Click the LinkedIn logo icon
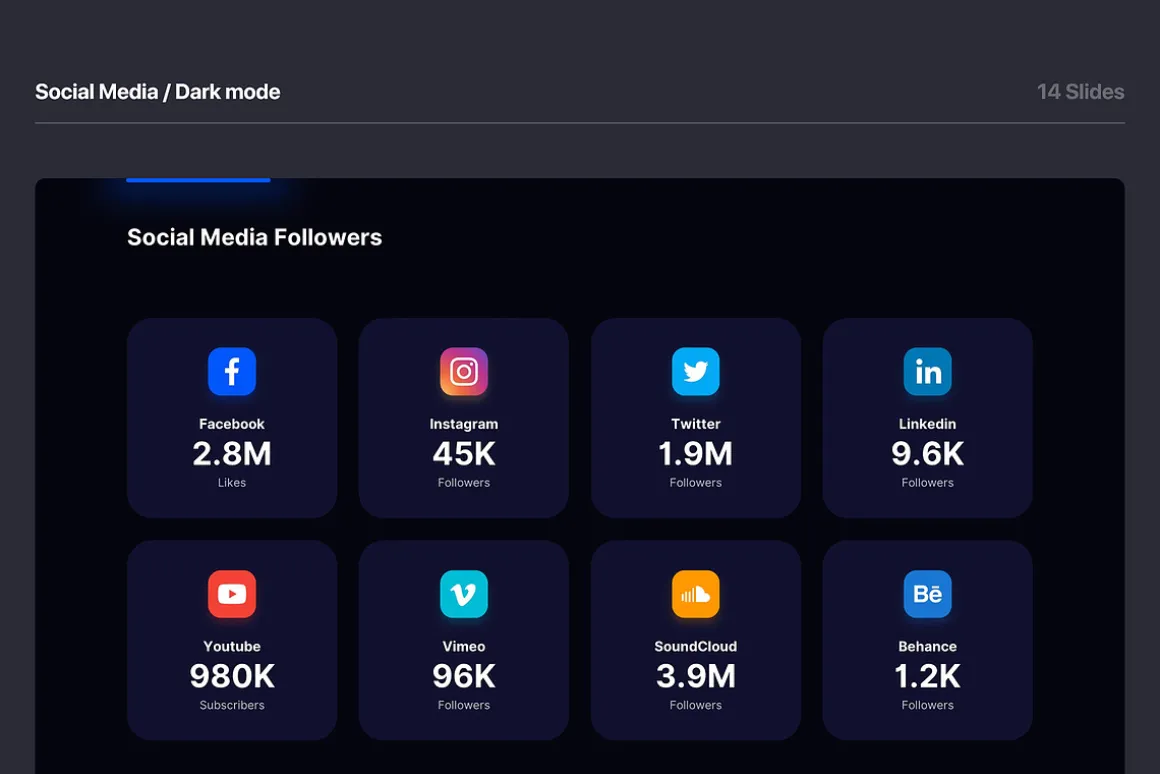Viewport: 1160px width, 774px height. pos(928,371)
